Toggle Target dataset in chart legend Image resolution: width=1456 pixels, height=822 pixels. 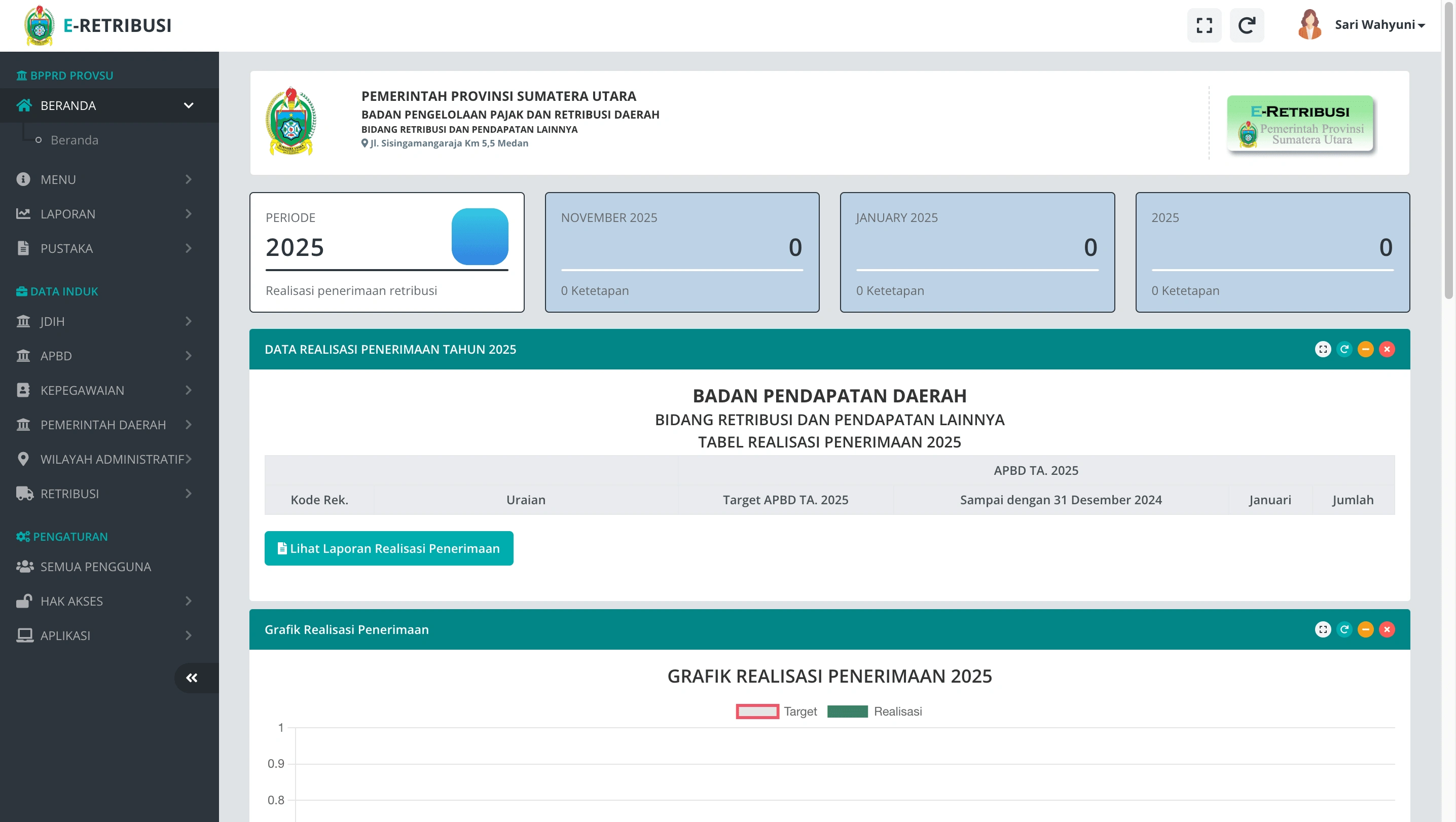[776, 712]
